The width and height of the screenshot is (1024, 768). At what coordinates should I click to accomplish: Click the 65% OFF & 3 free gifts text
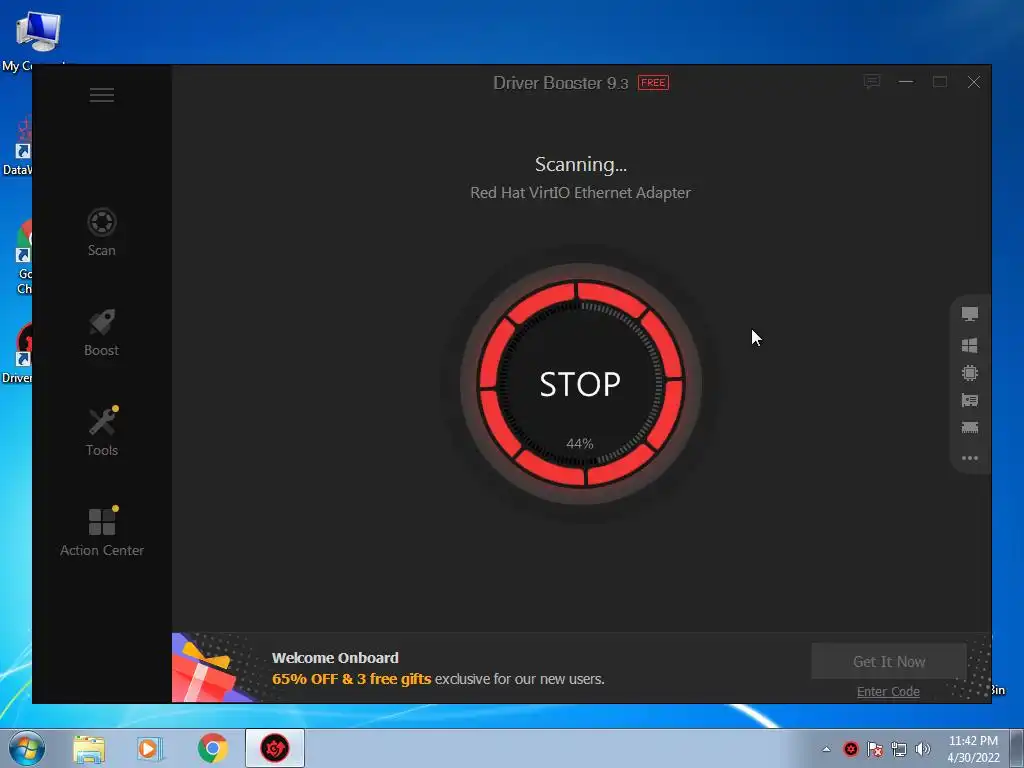pos(351,679)
